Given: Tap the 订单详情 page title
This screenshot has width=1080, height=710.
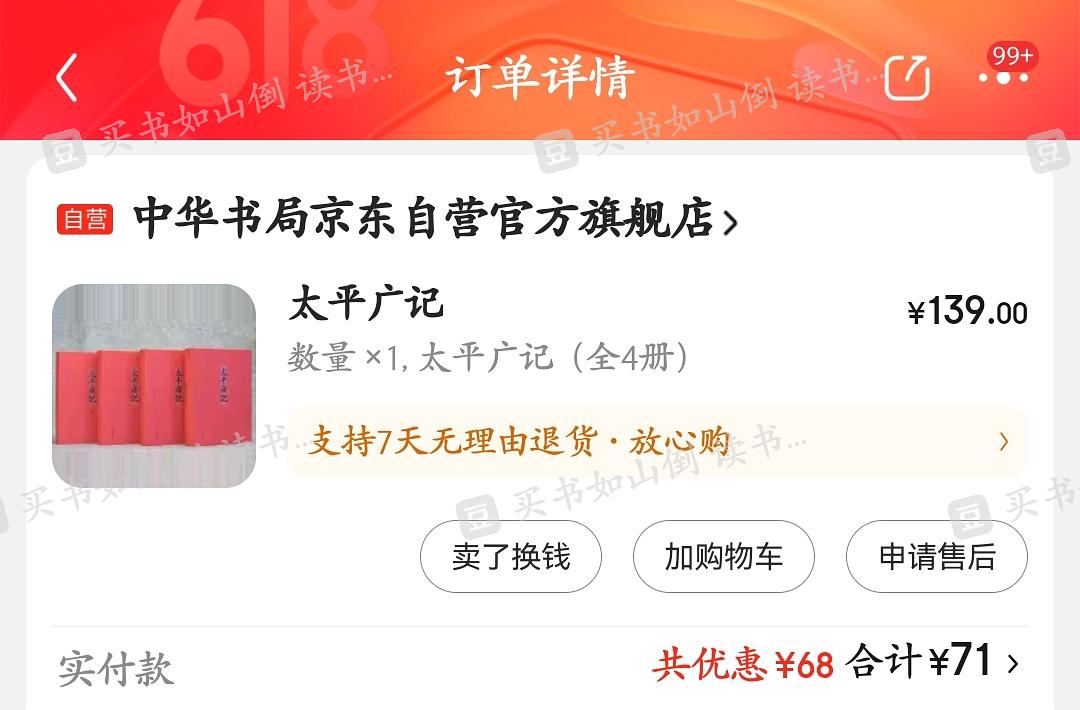Looking at the screenshot, I should pyautogui.click(x=539, y=77).
